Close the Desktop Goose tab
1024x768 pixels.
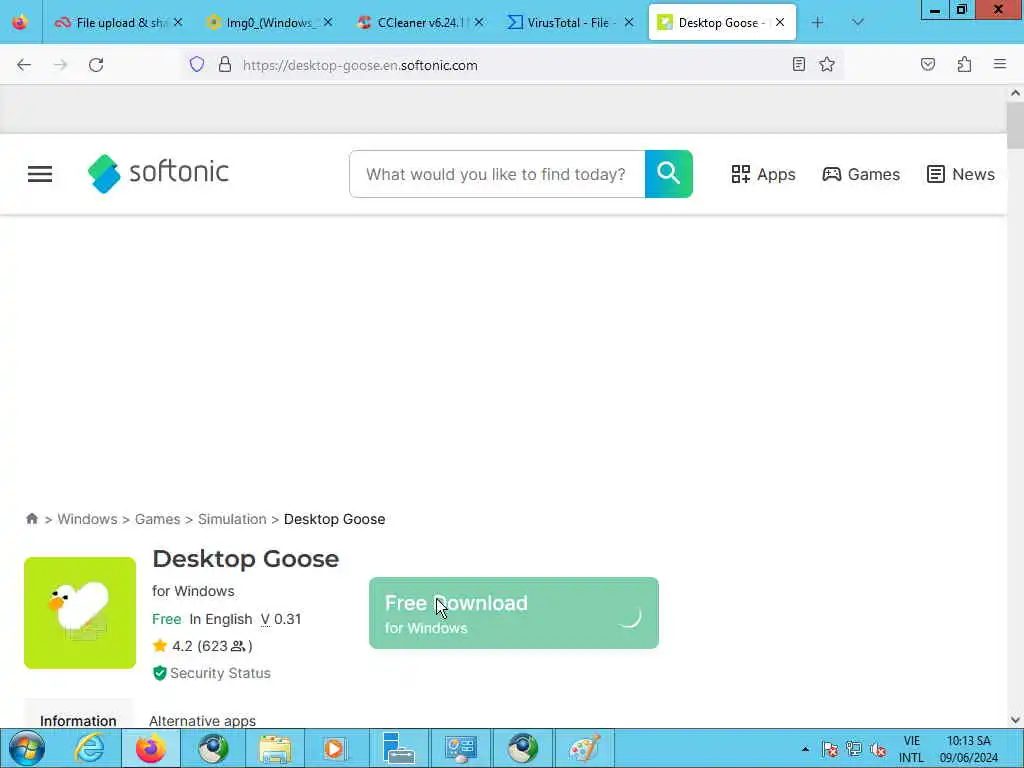click(x=780, y=23)
